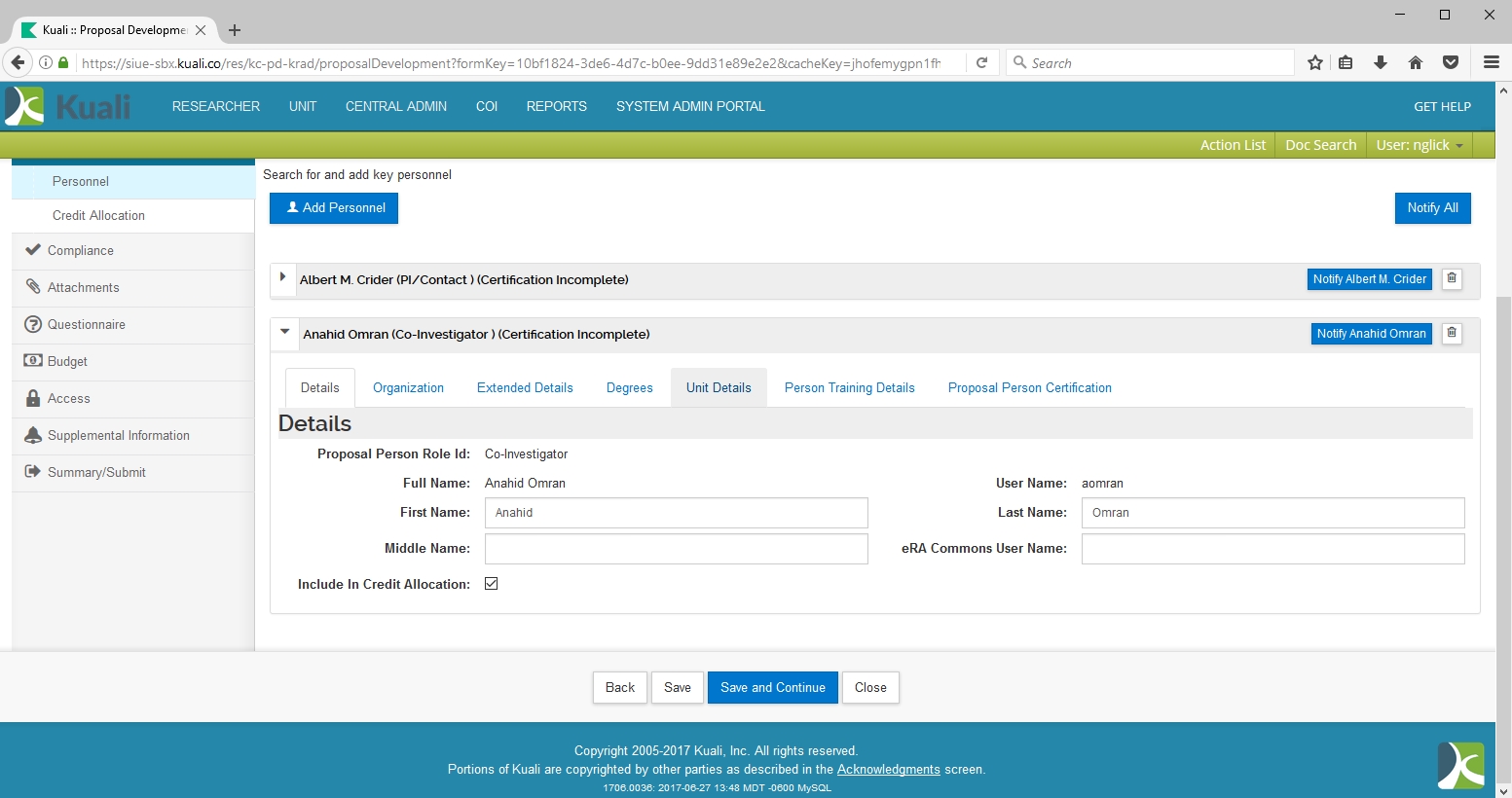Image resolution: width=1512 pixels, height=798 pixels.
Task: Open browser downloads arrow icon
Action: click(x=1381, y=62)
